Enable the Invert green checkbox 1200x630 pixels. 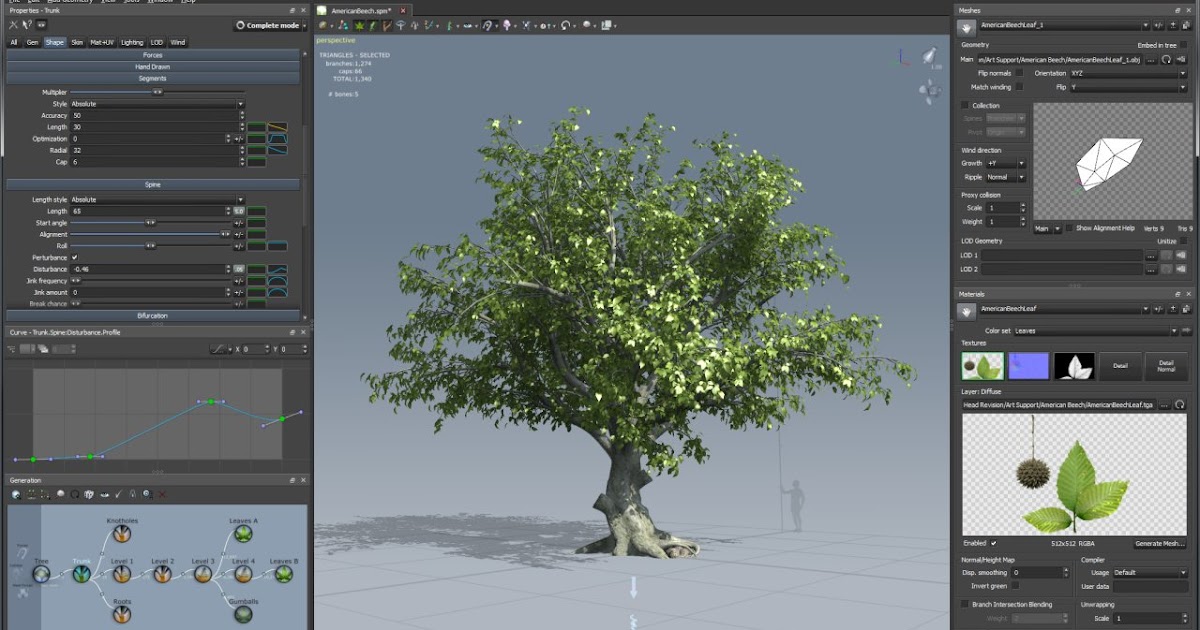[1015, 586]
